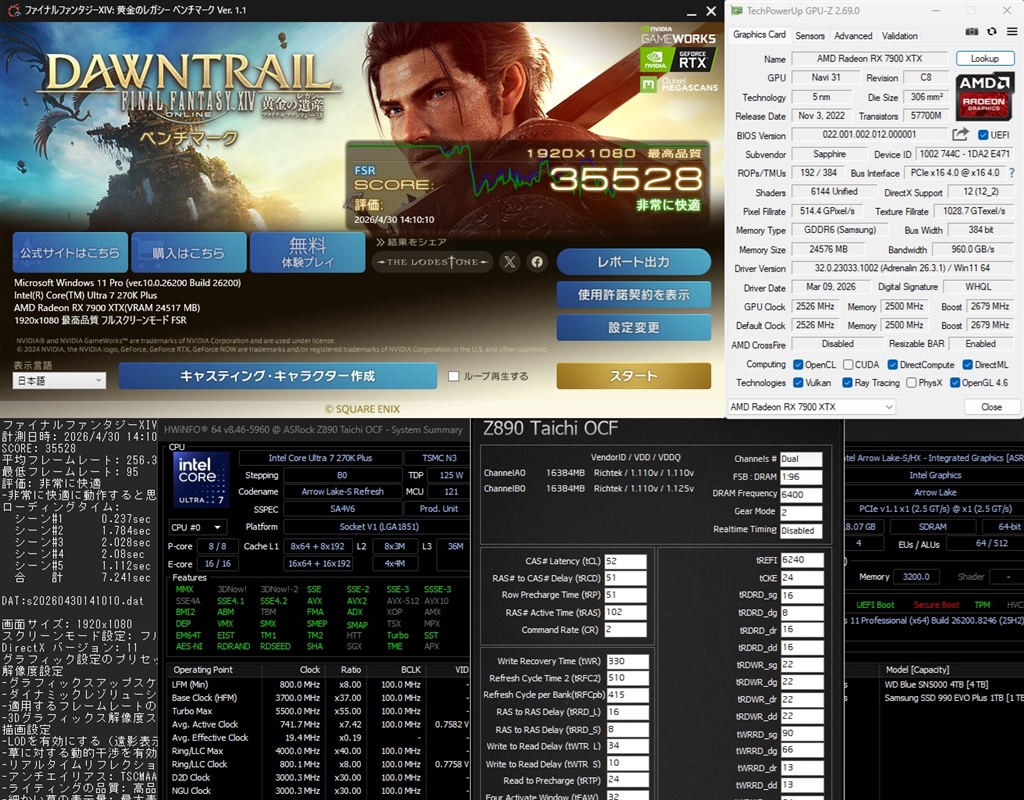Image resolution: width=1024 pixels, height=800 pixels.
Task: Click the Samsung SSD 990 EVO Plus drive entry
Action: pyautogui.click(x=954, y=698)
